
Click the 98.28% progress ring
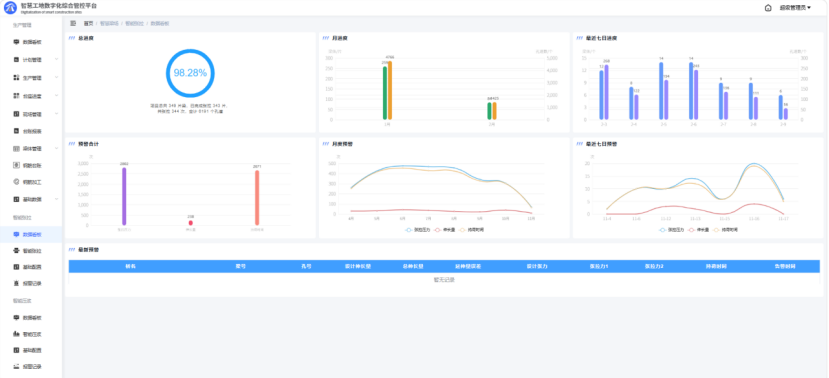point(190,73)
